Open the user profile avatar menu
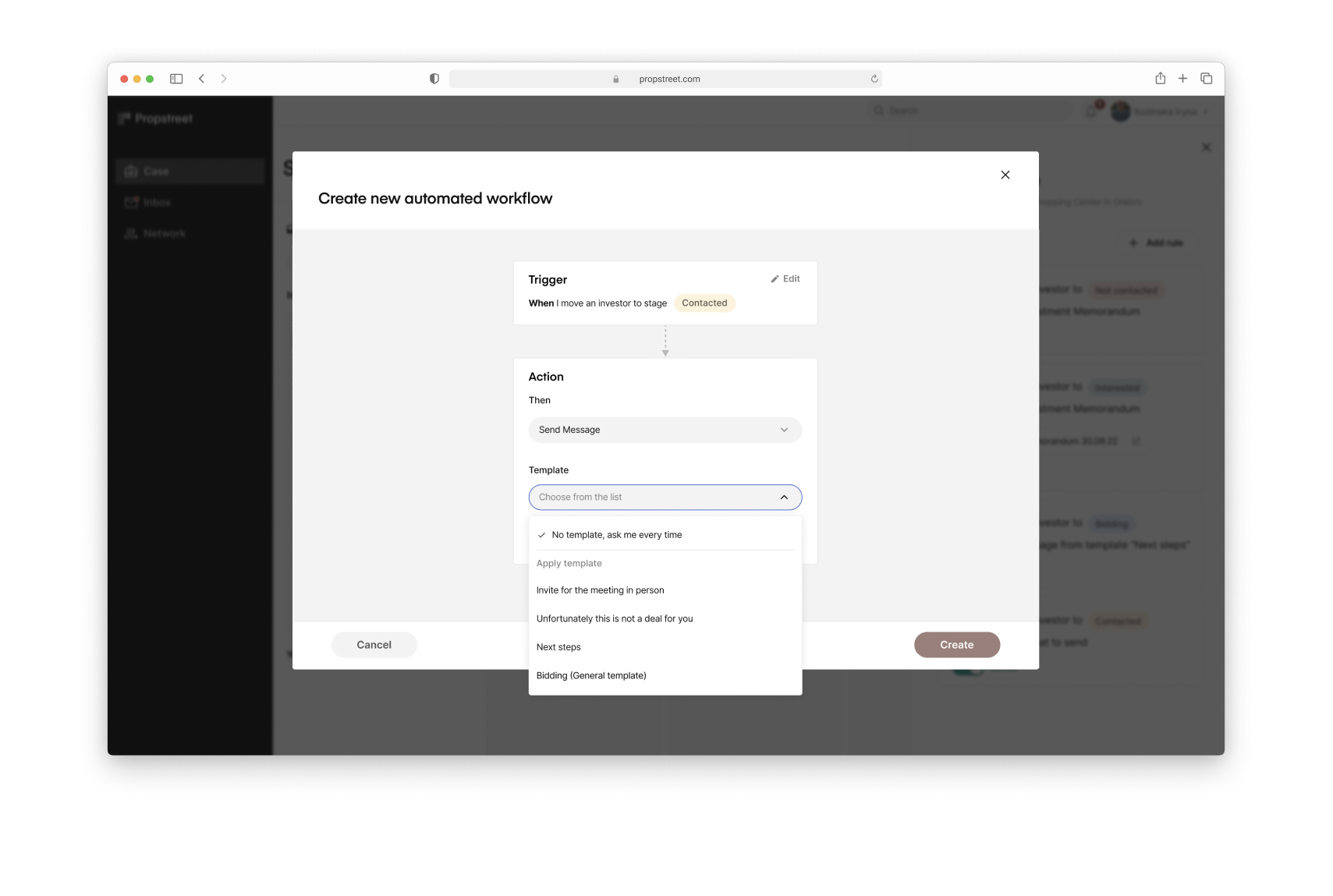Viewport: 1333px width, 896px height. [x=1159, y=112]
